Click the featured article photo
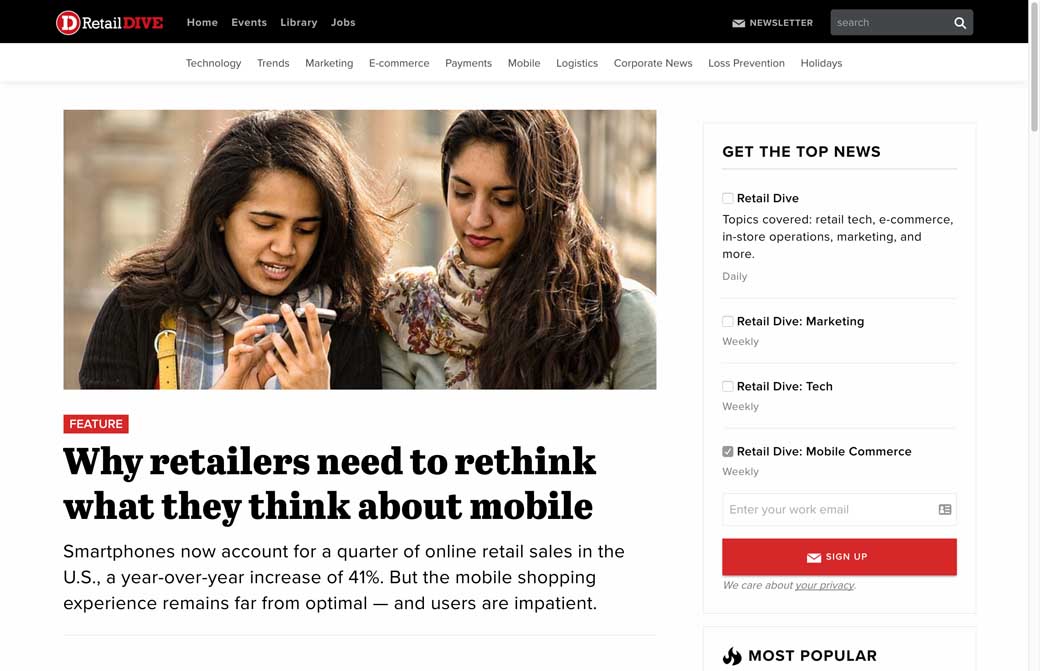Image resolution: width=1040 pixels, height=671 pixels. coord(359,249)
